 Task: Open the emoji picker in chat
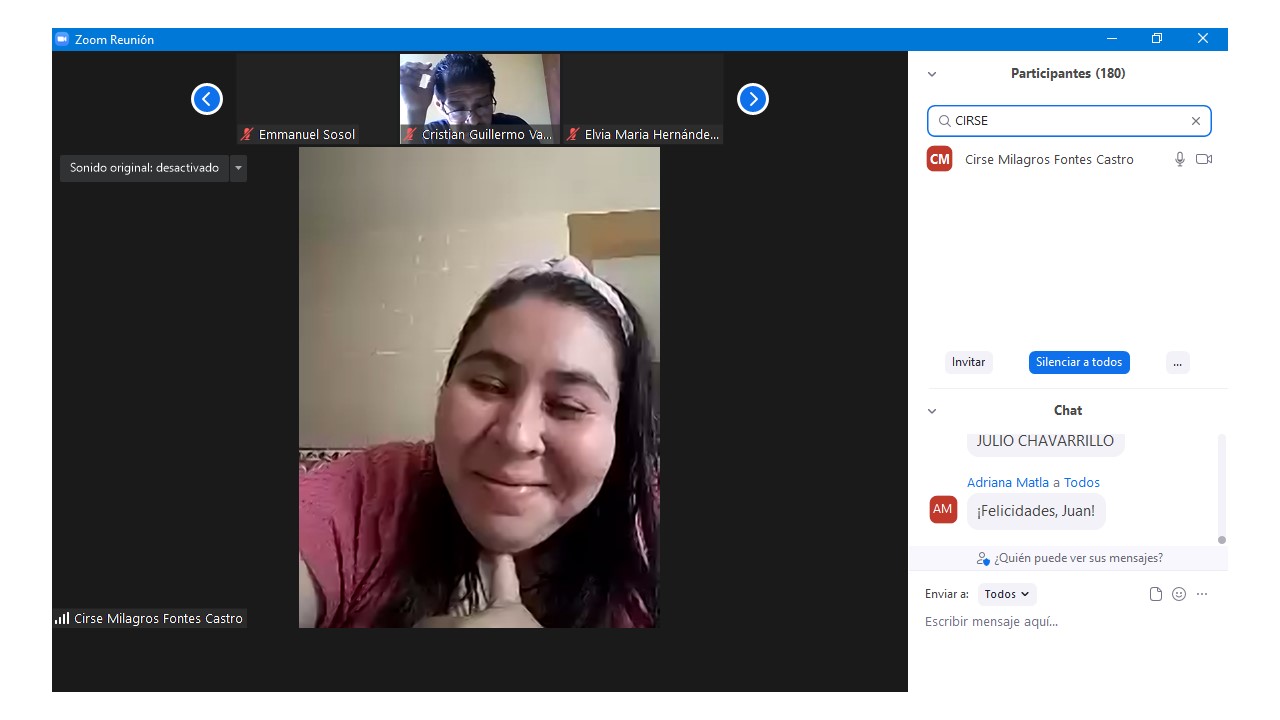(1179, 594)
